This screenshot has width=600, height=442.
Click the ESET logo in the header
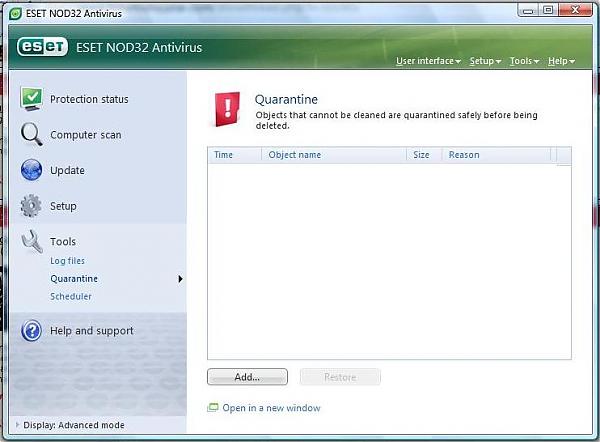(x=42, y=47)
